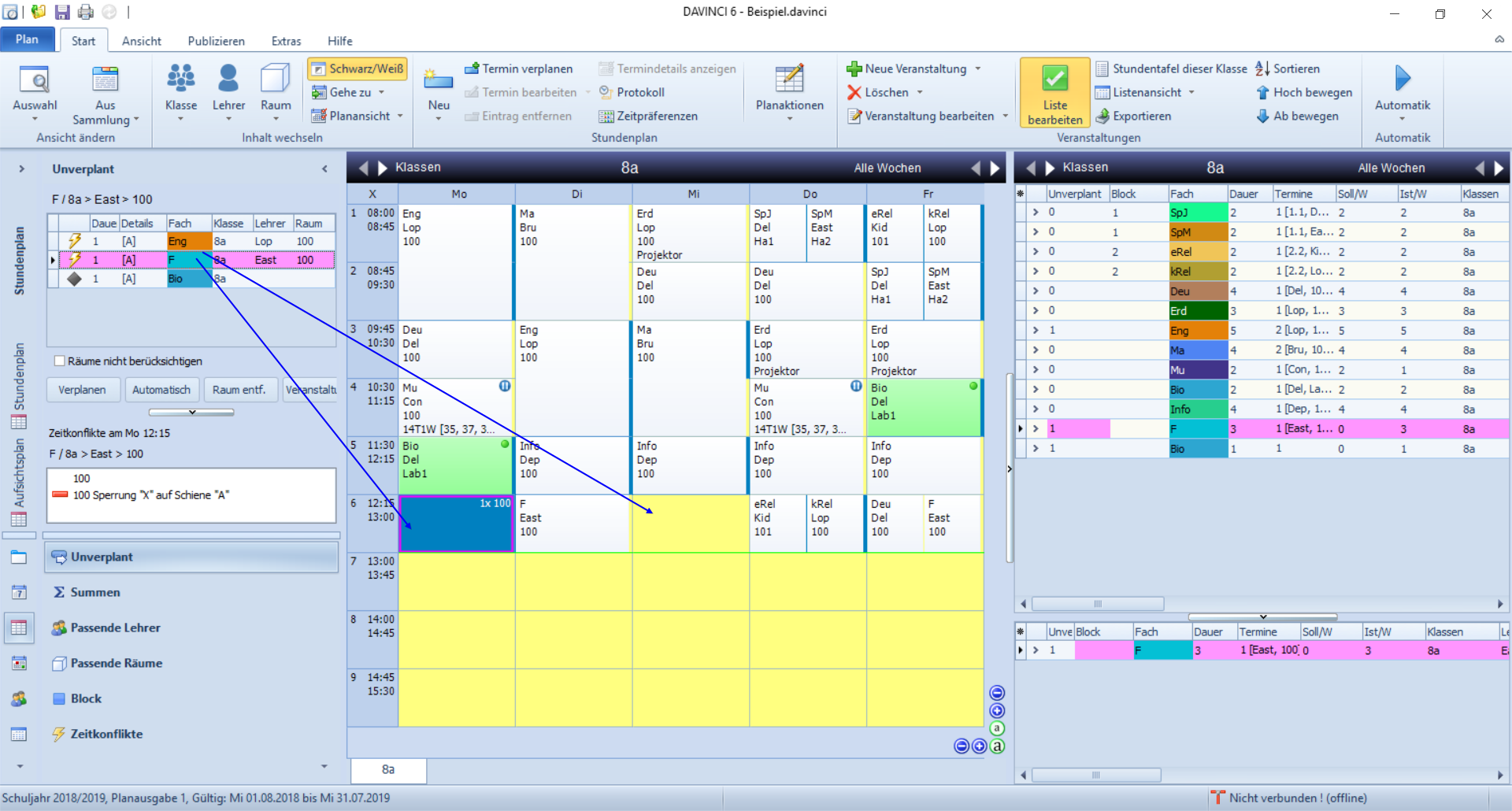Switch content to Lehrer
Image resolution: width=1512 pixels, height=811 pixels.
click(228, 93)
